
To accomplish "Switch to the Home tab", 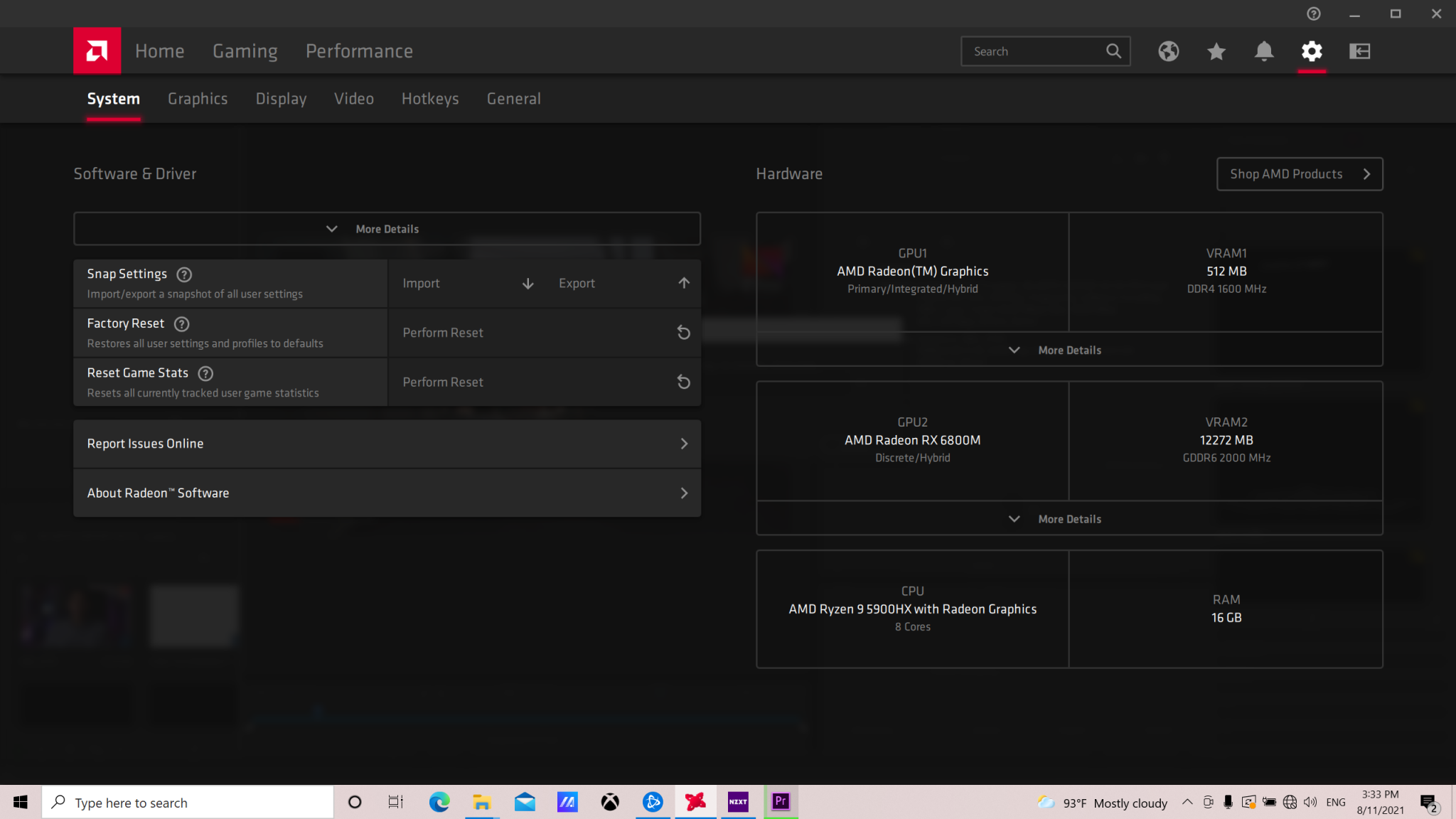I will point(160,51).
